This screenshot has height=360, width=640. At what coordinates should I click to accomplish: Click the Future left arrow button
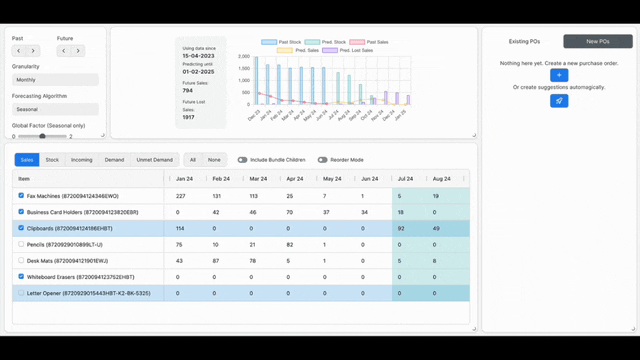[x=64, y=51]
